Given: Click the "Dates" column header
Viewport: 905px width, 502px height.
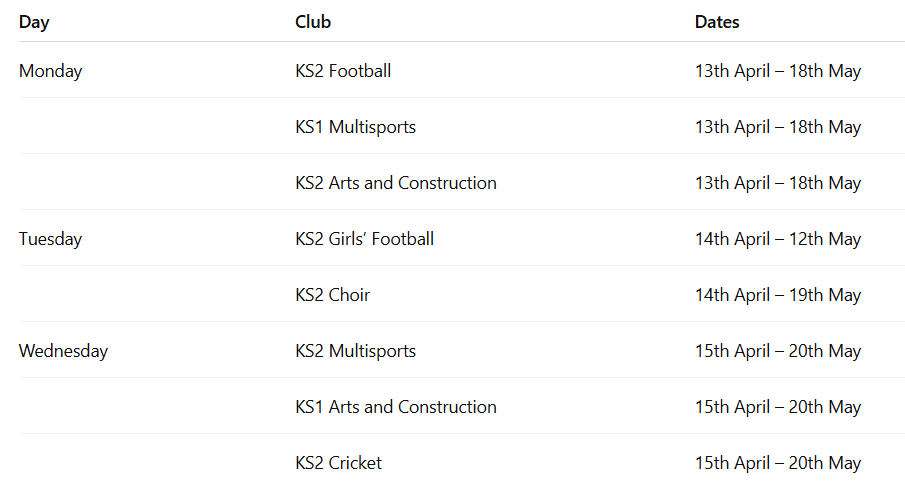Looking at the screenshot, I should 717,22.
